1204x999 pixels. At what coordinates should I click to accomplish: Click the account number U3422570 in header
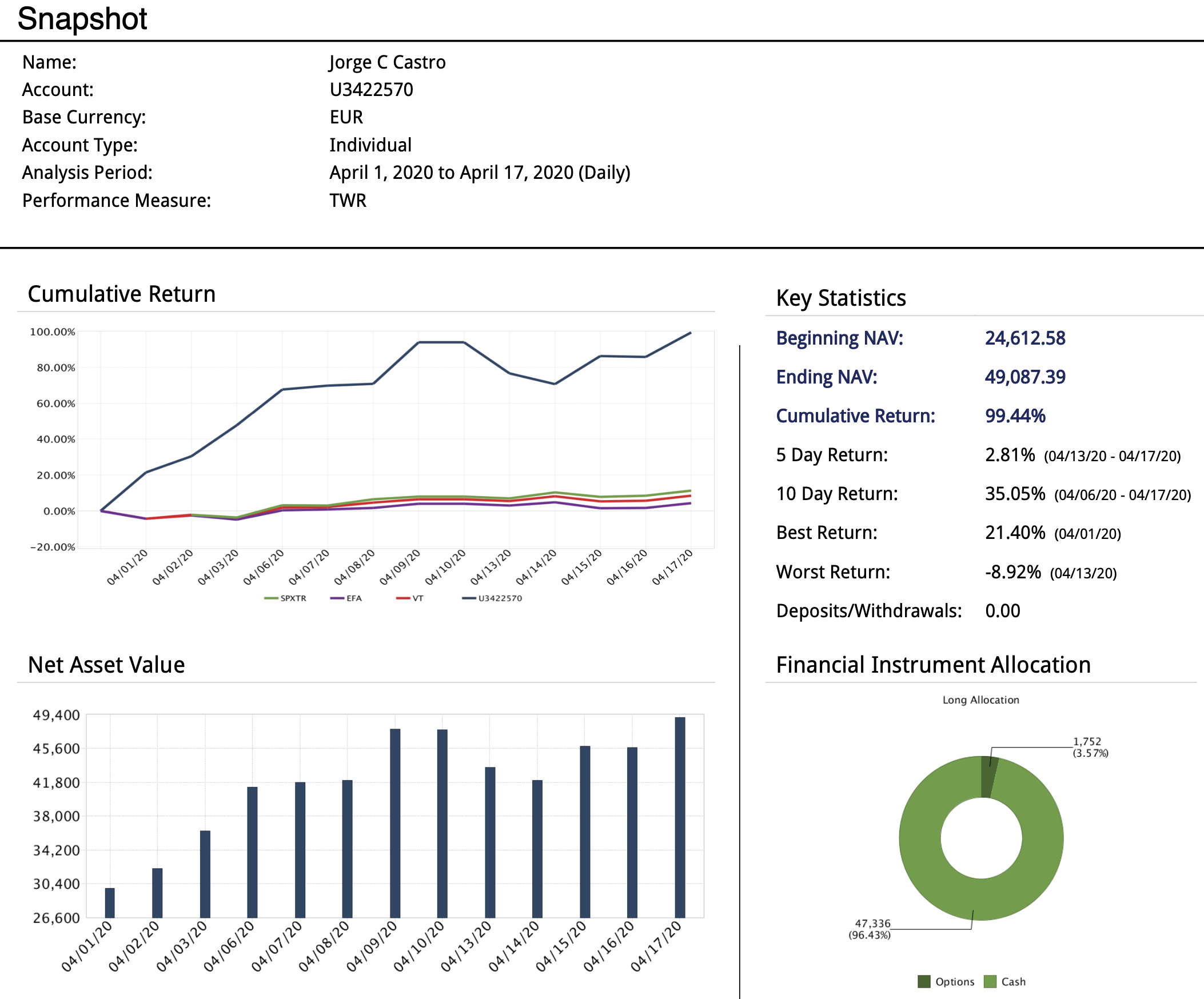point(371,90)
